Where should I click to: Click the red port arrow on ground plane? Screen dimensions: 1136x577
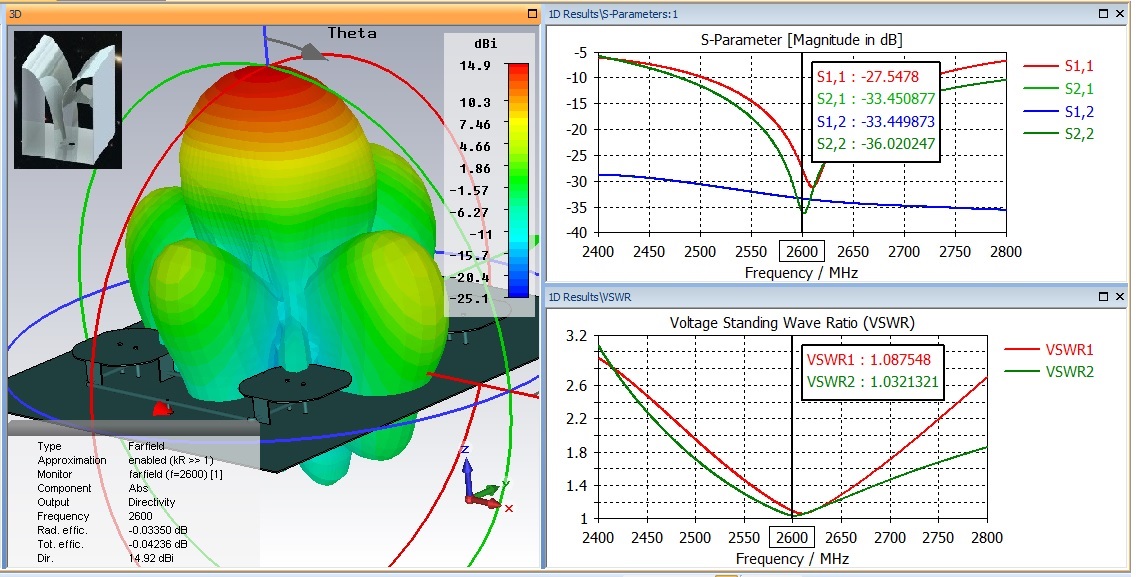[x=162, y=410]
